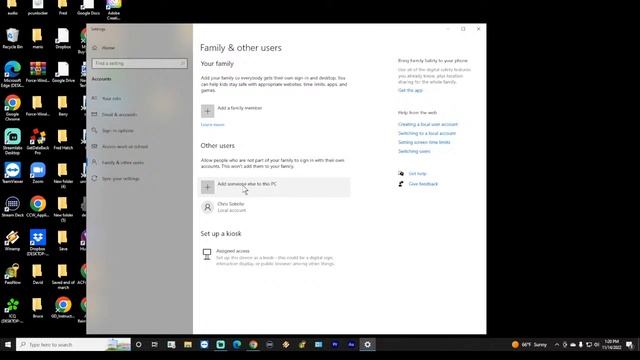Switch to Google Chrome on the taskbar
Viewport: 640px width, 360px height.
point(253,344)
